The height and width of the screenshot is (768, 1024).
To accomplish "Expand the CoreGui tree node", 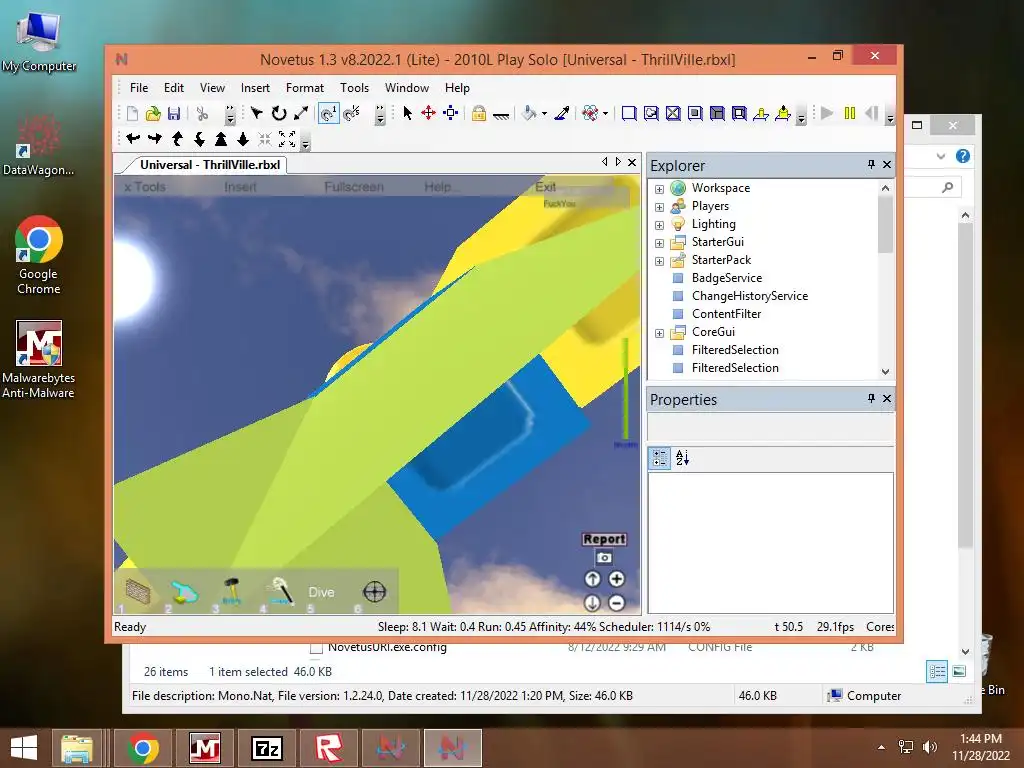I will click(x=660, y=333).
